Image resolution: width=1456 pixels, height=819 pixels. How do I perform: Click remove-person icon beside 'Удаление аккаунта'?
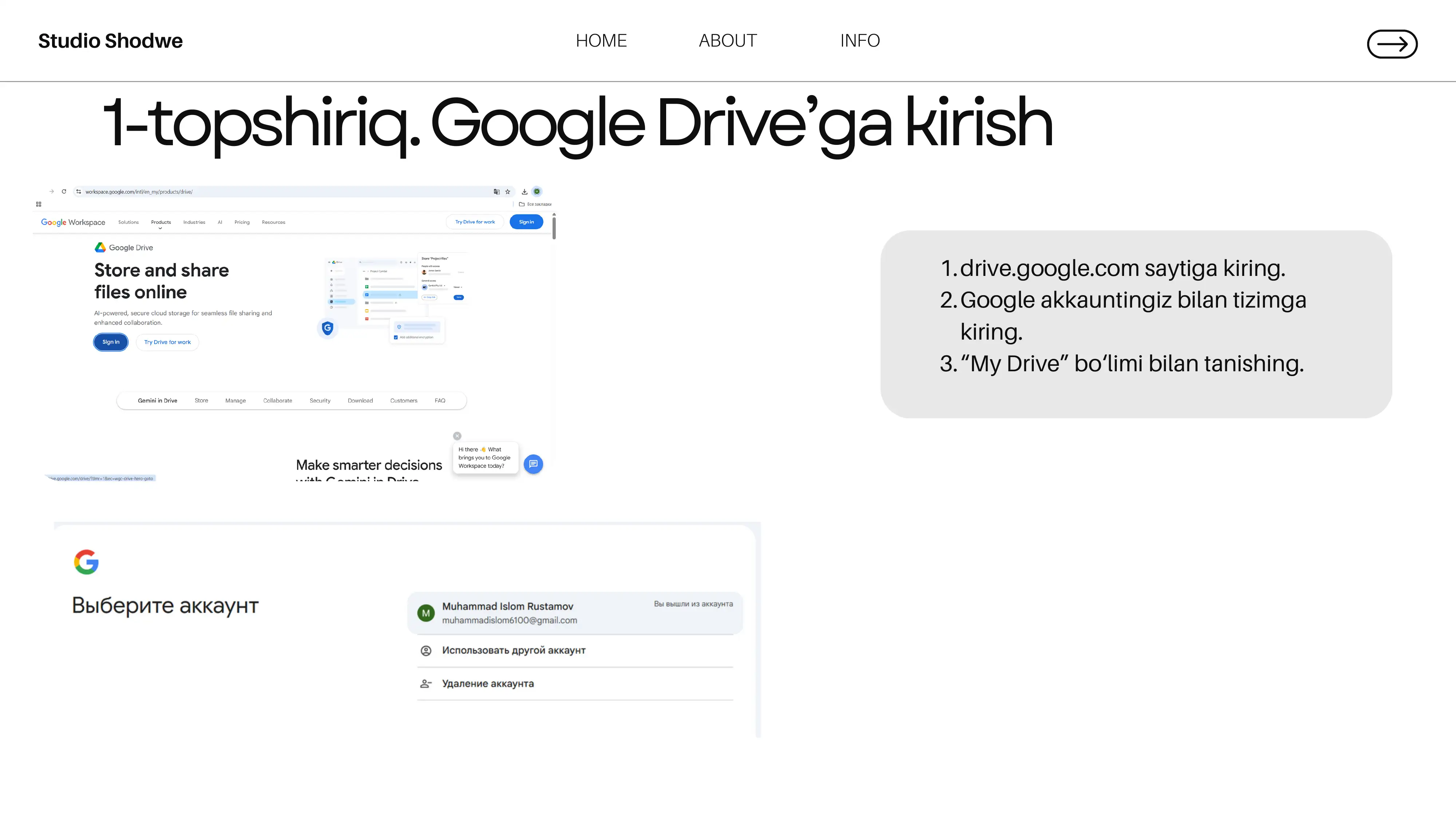click(x=426, y=684)
